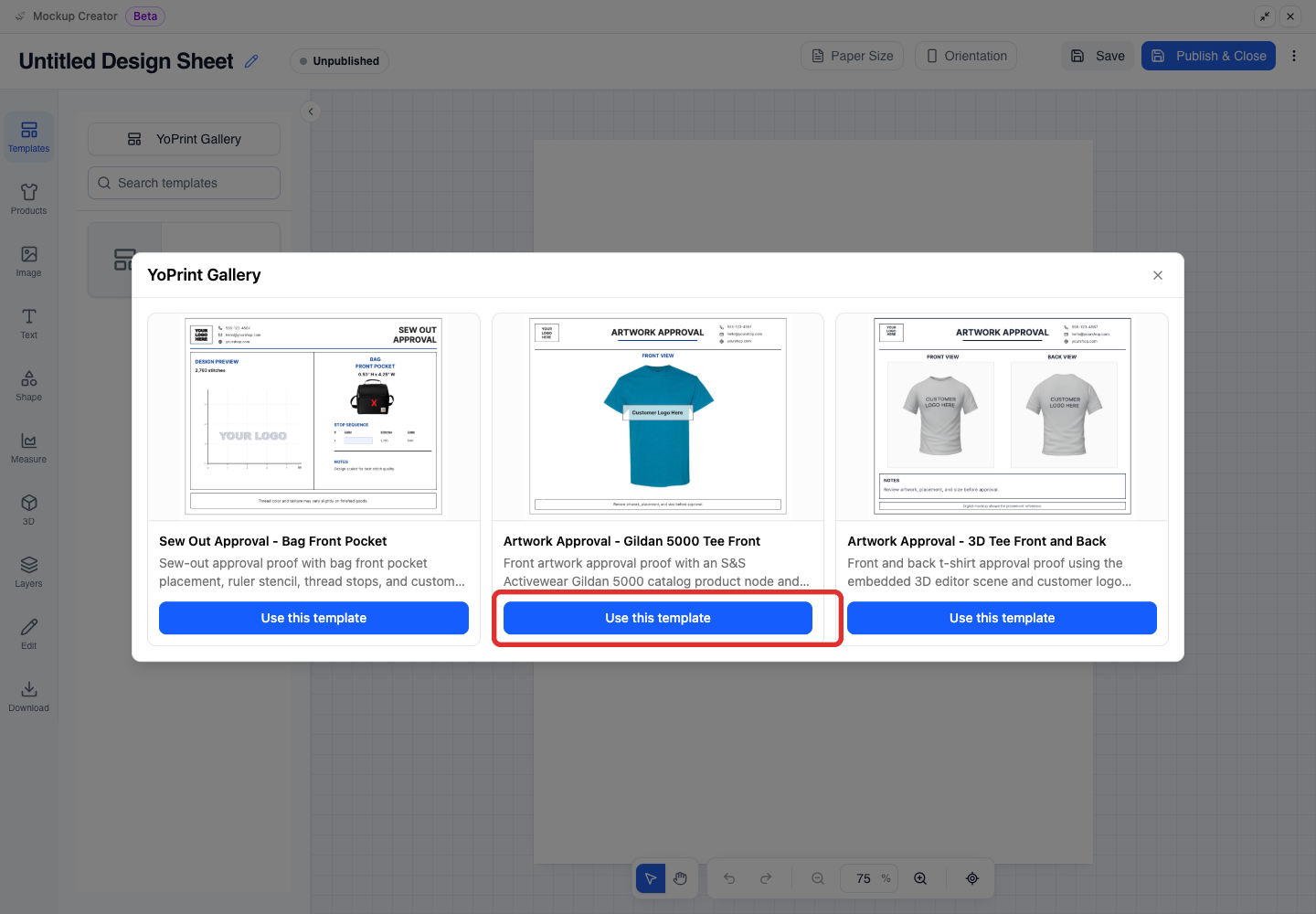Click the Unpublished status badge
The width and height of the screenshot is (1316, 914).
340,61
